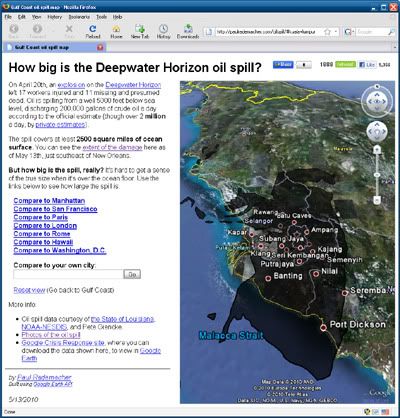Click the map pan hand control

[377, 132]
